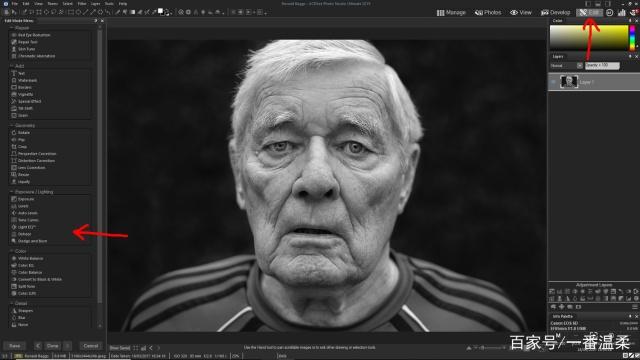Viewport: 640px width, 360px height.
Task: Switch to View mode
Action: click(x=521, y=13)
